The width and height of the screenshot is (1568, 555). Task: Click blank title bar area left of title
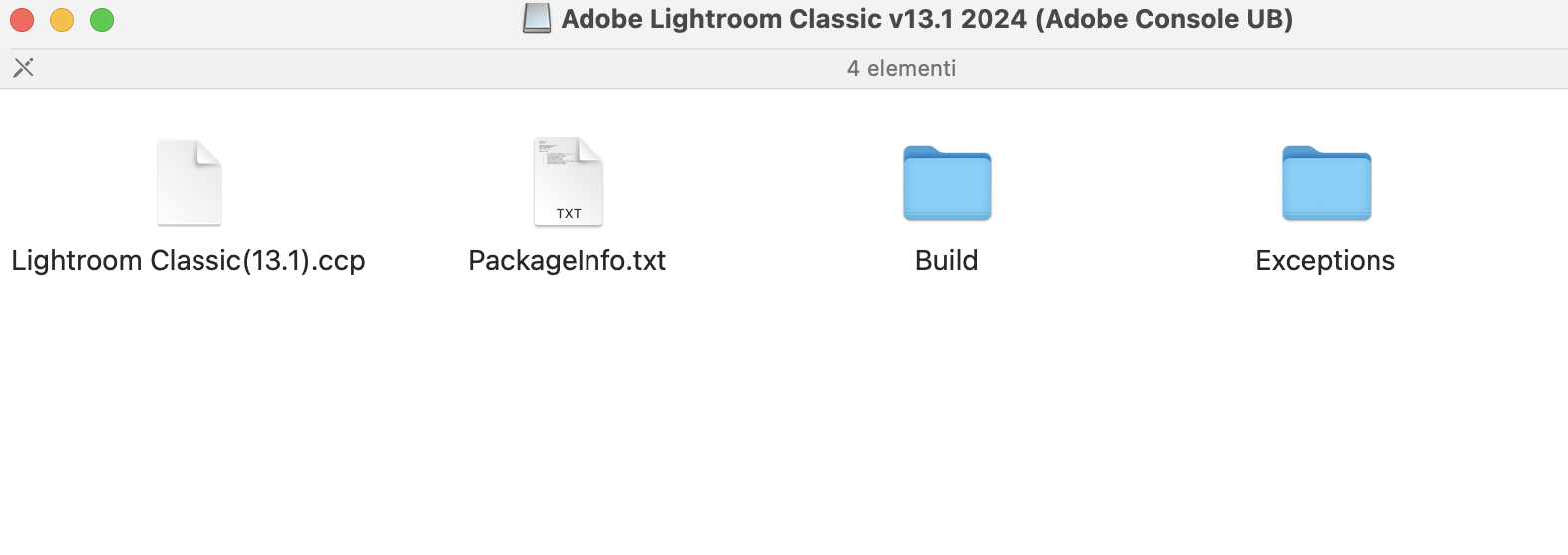tap(319, 20)
